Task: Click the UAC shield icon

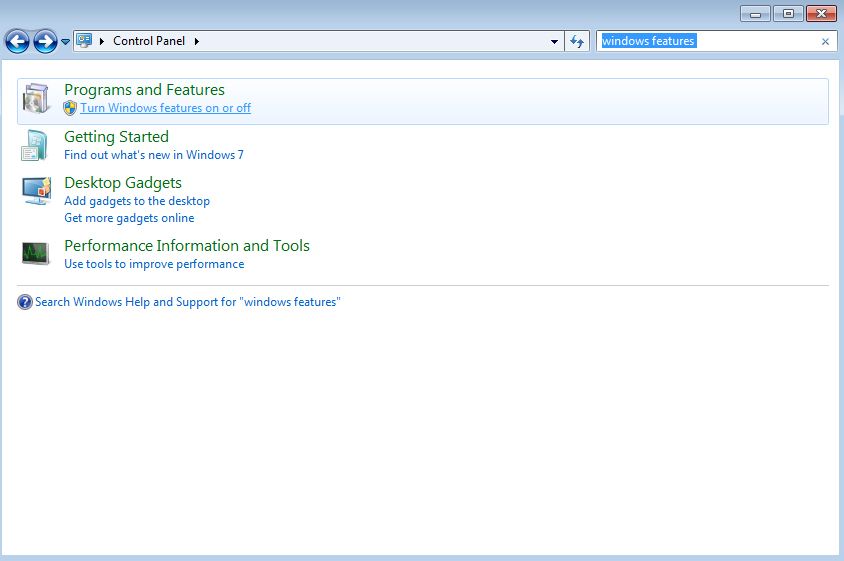Action: 70,108
